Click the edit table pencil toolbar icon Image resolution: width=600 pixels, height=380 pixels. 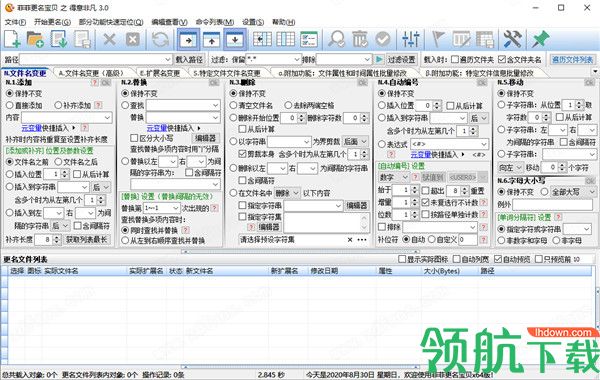click(461, 39)
